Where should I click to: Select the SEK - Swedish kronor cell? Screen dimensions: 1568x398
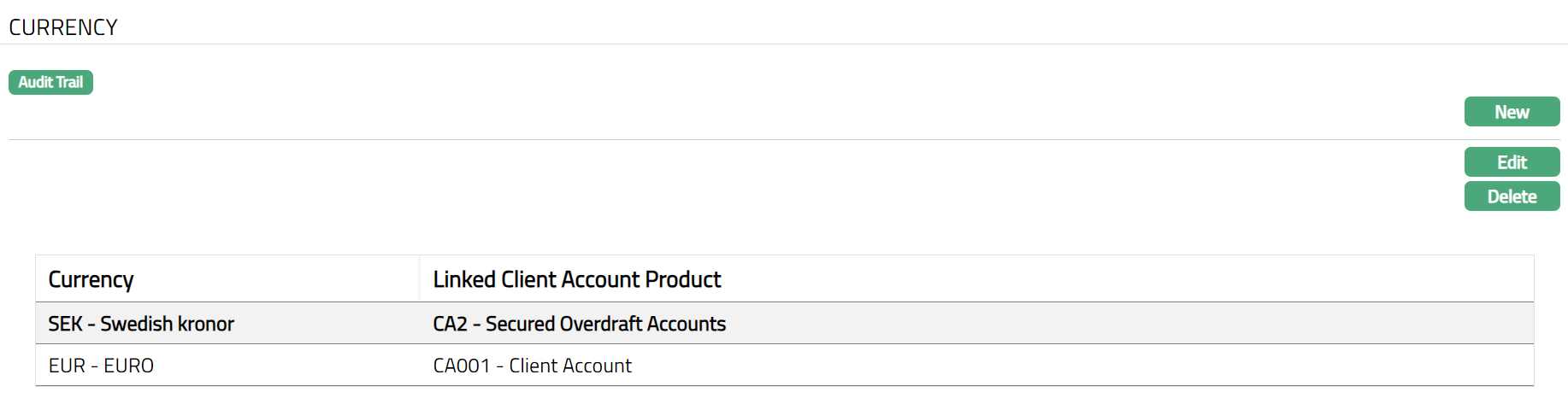pos(141,324)
